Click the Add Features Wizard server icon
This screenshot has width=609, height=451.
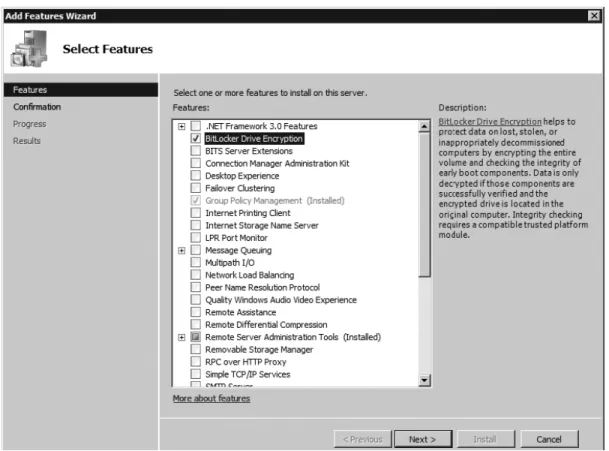tap(30, 49)
